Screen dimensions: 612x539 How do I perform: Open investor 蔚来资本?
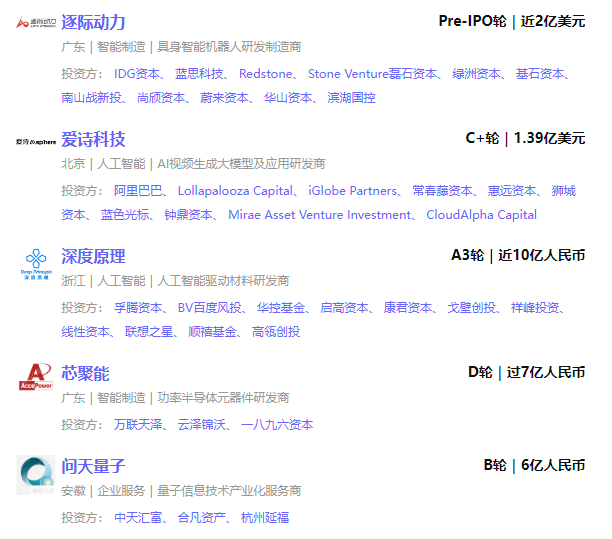pos(224,98)
